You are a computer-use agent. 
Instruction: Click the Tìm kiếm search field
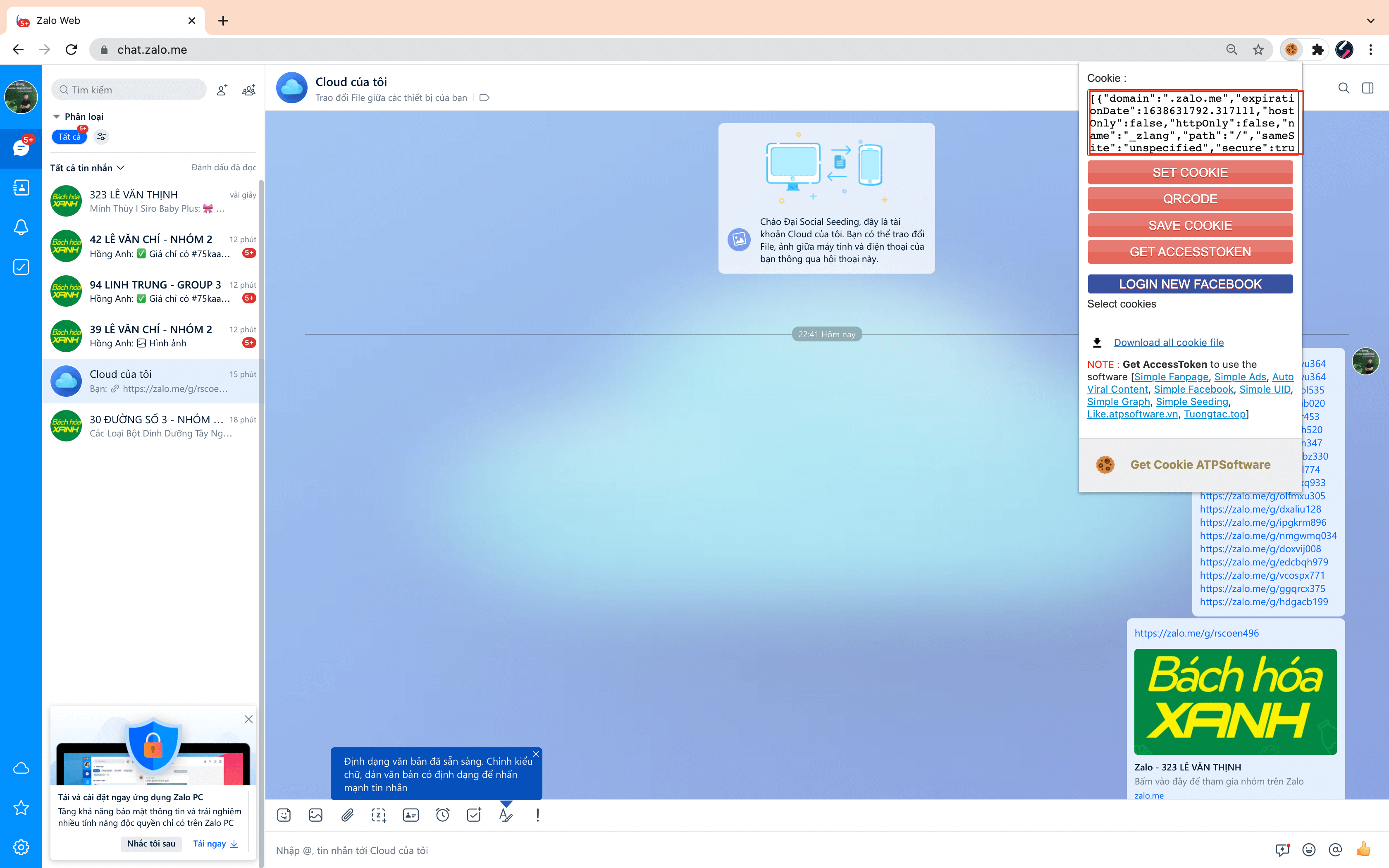pyautogui.click(x=129, y=90)
